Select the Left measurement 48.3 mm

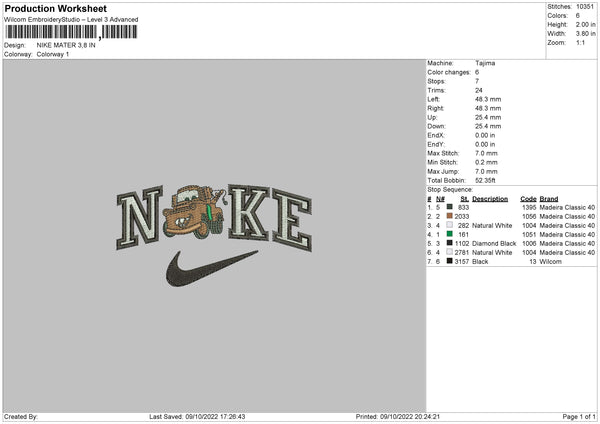coord(488,99)
